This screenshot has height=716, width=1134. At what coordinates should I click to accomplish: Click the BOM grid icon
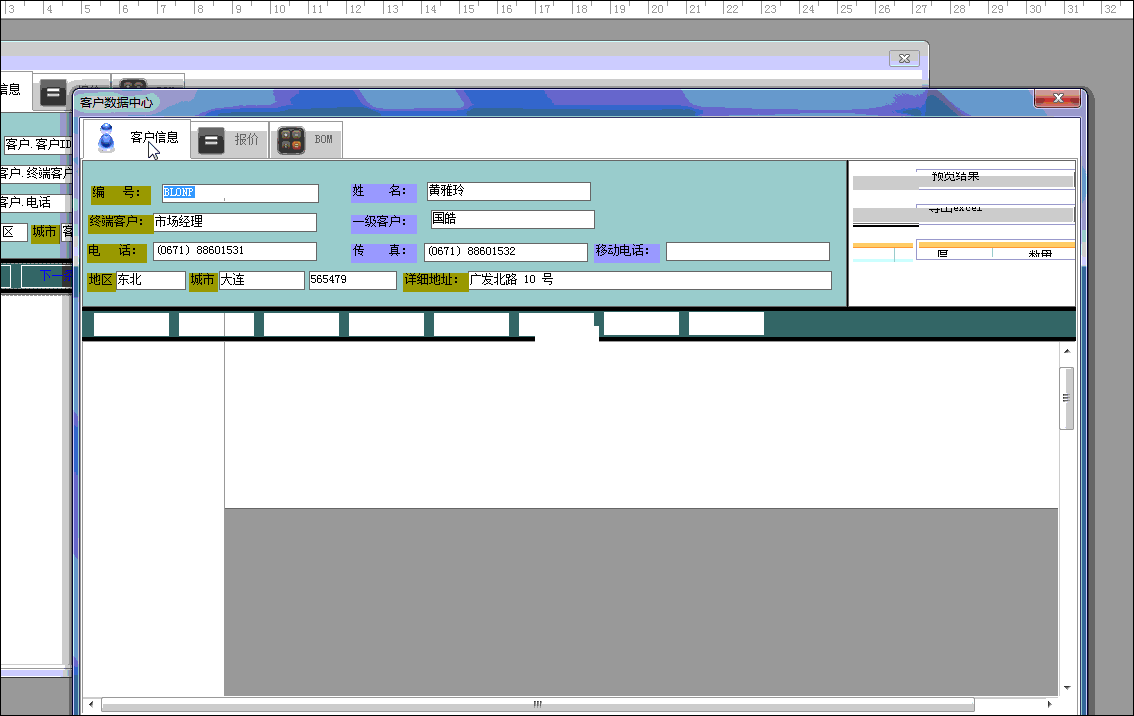[x=291, y=141]
